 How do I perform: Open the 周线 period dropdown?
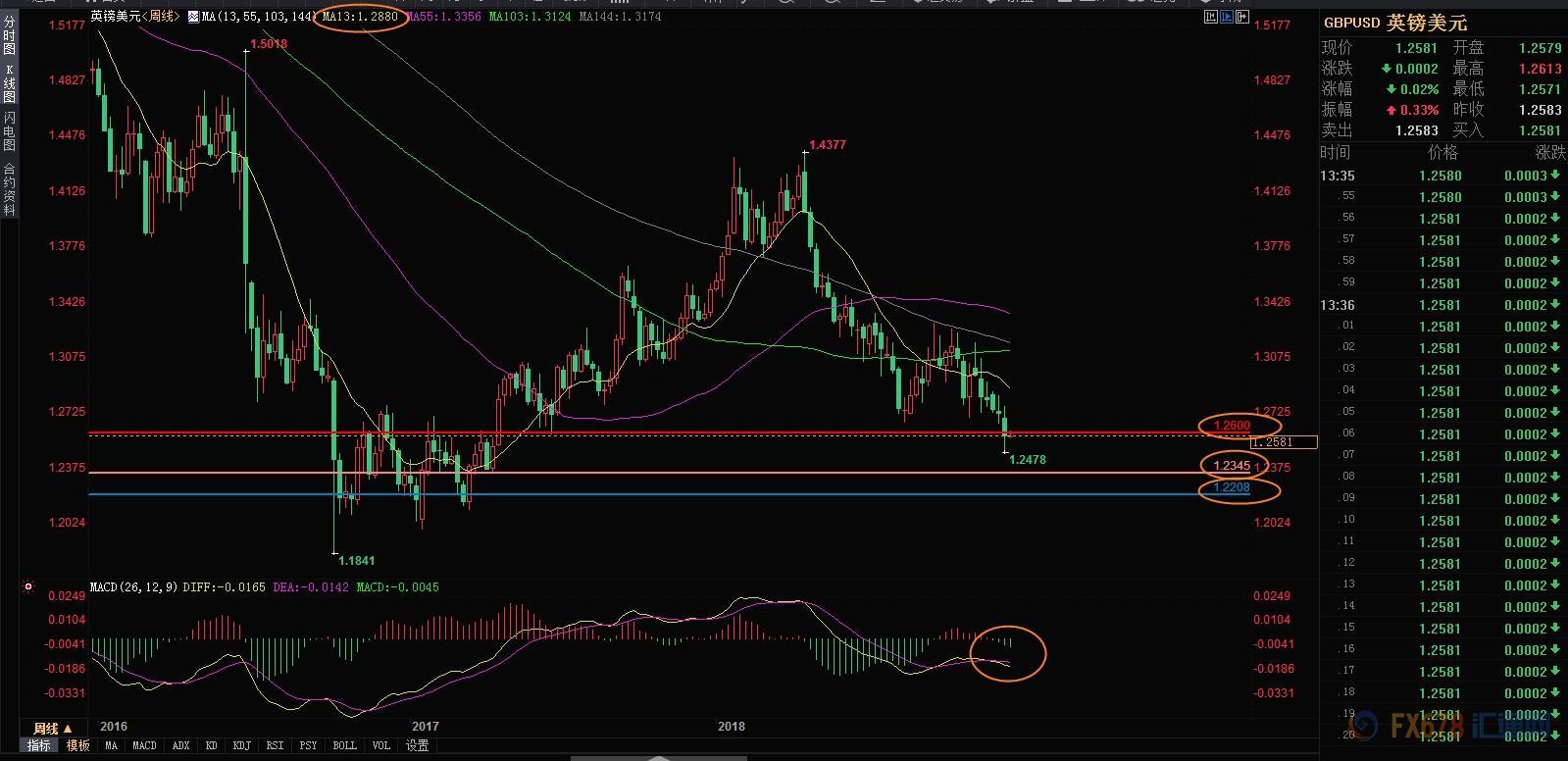coord(53,729)
